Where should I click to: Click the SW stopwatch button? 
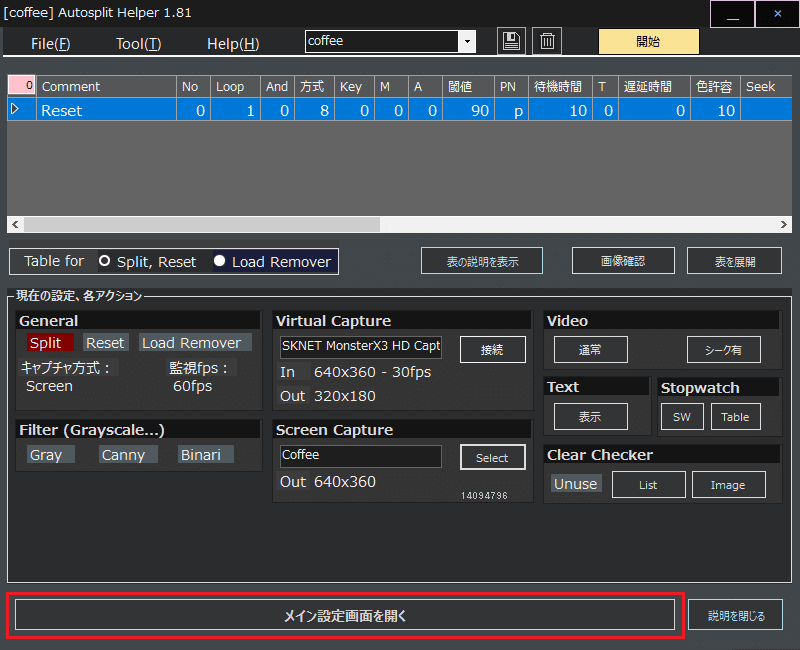[682, 416]
